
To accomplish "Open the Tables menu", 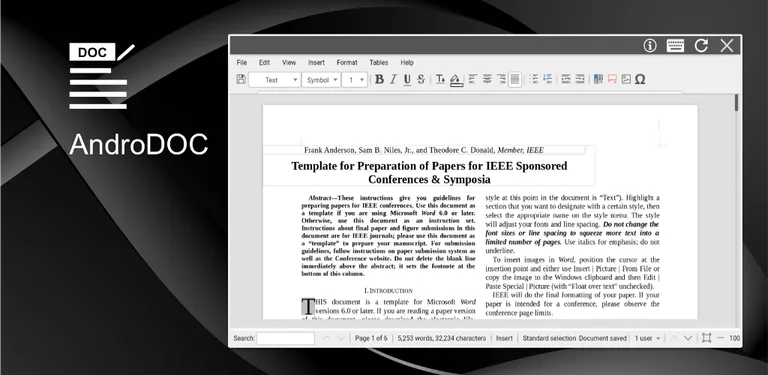I will [x=379, y=63].
